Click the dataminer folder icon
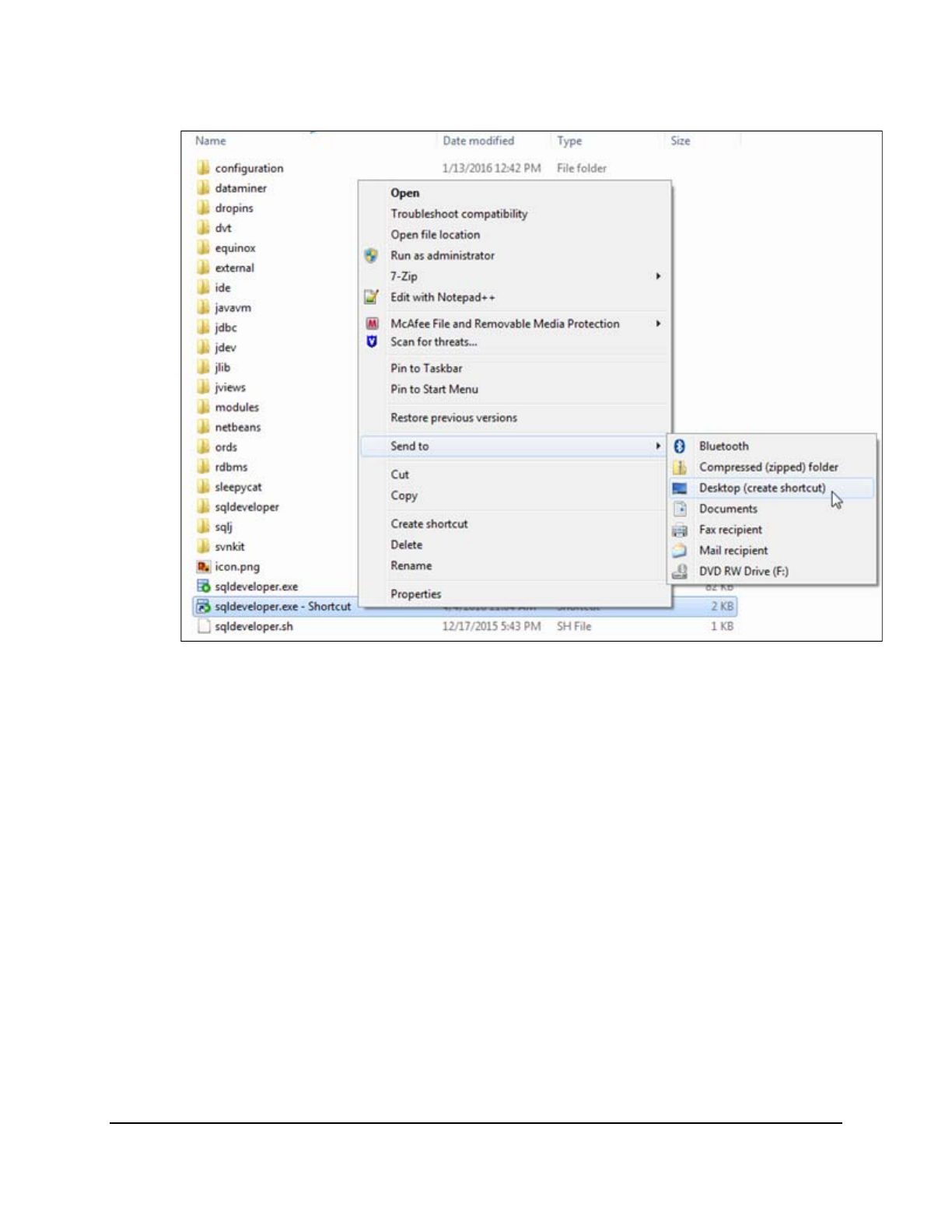 coord(204,188)
